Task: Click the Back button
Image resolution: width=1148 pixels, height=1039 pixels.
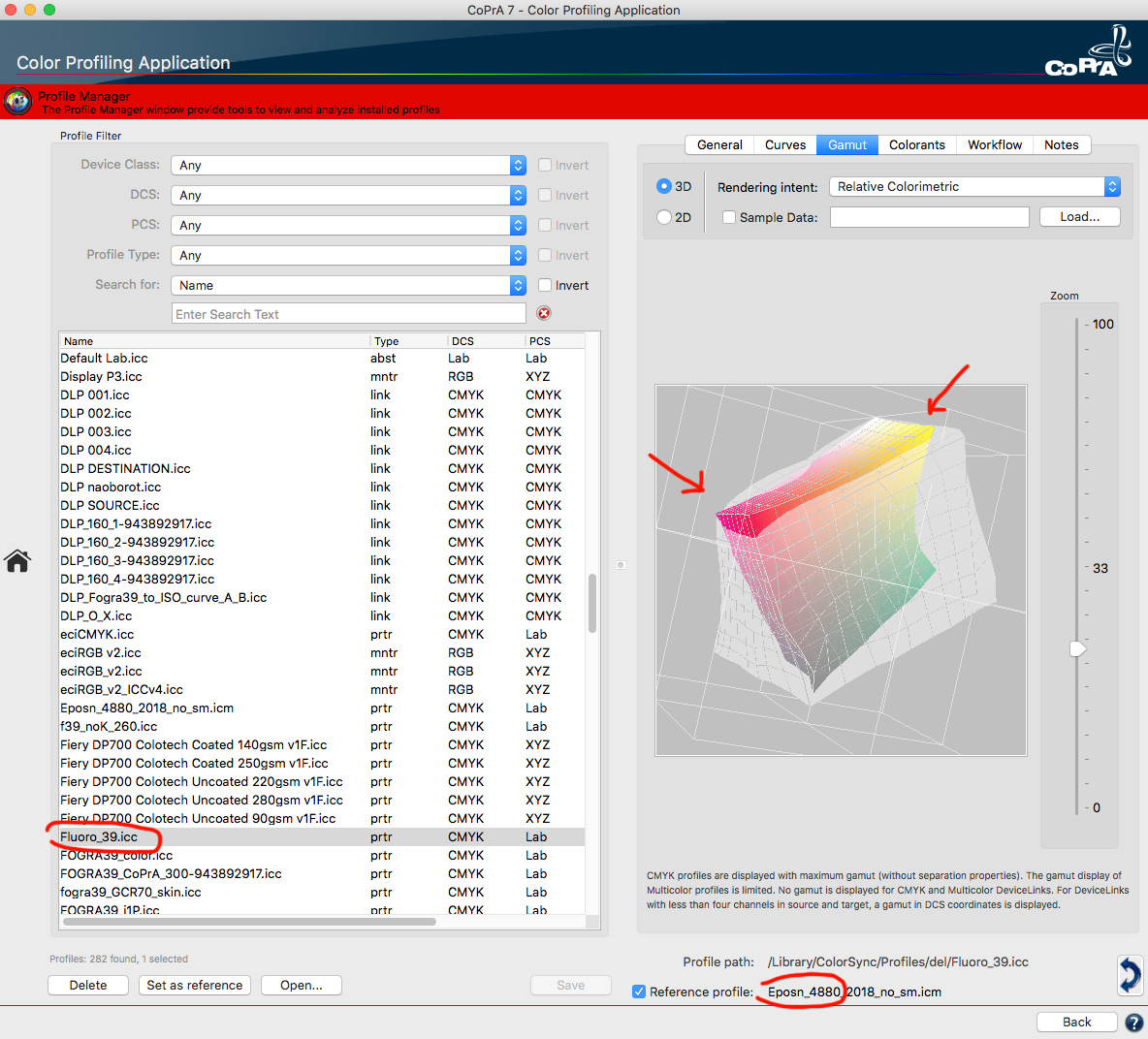Action: 1076,1023
